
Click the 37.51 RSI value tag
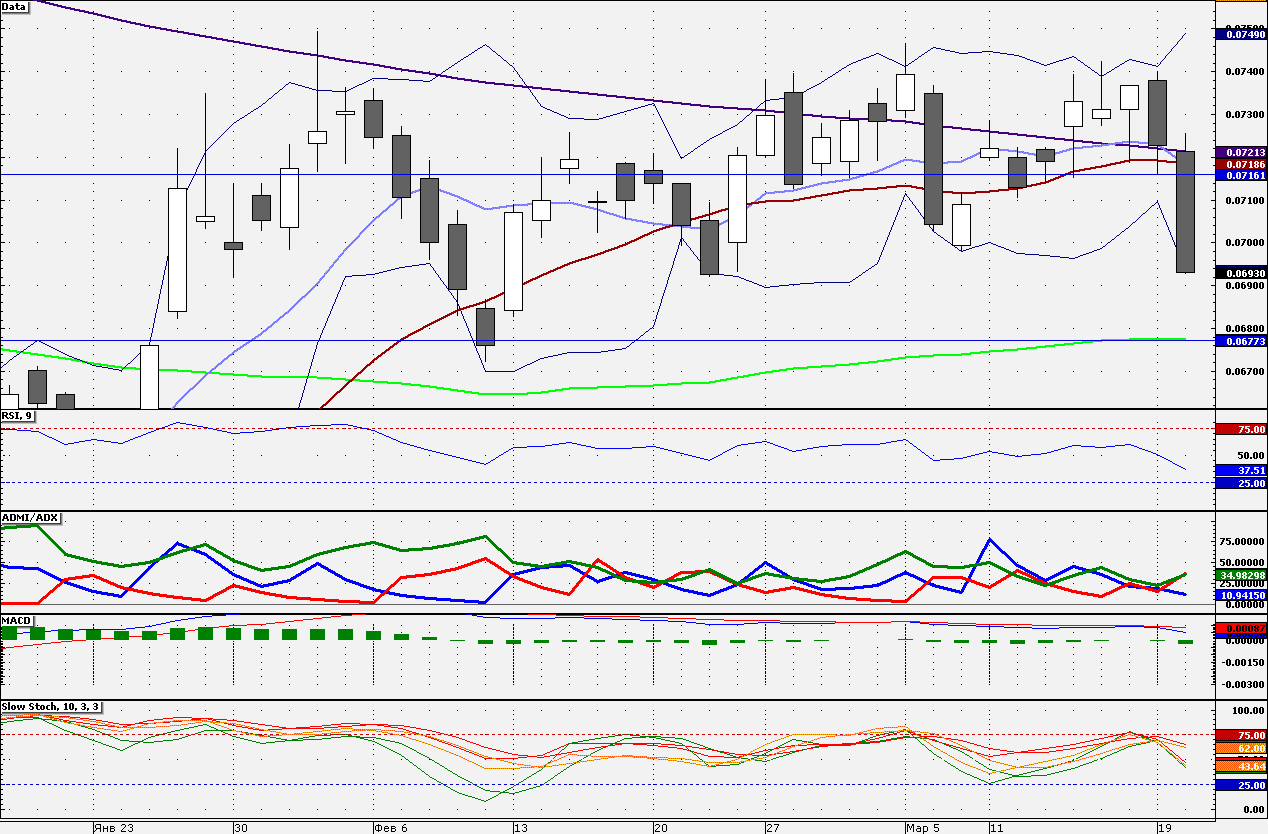tap(1240, 470)
